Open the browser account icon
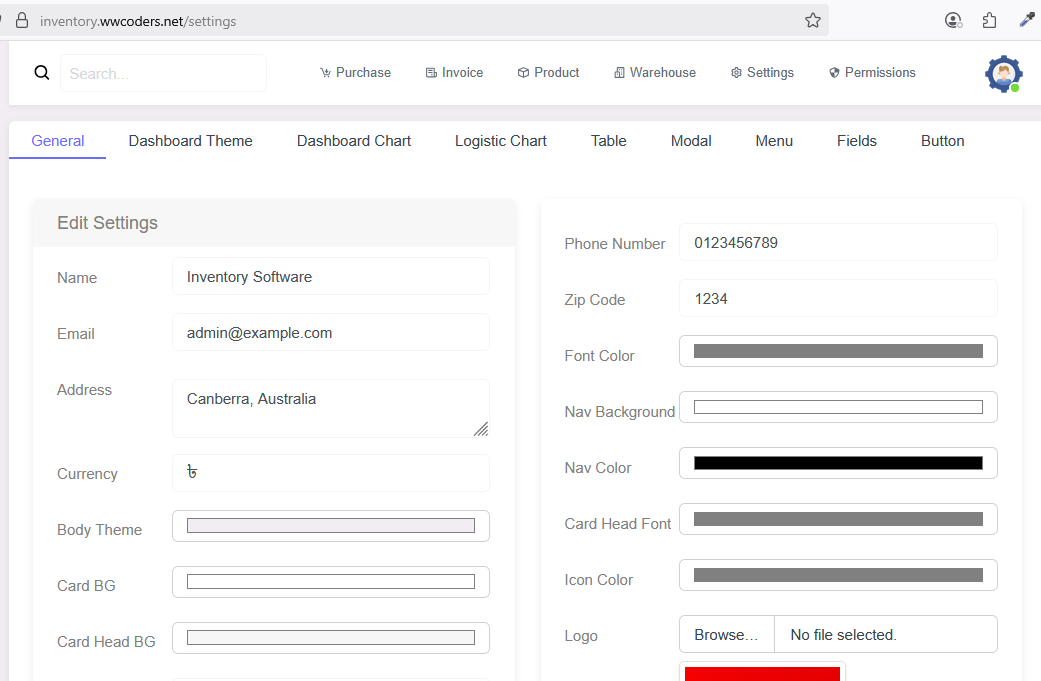Viewport: 1041px width, 681px height. (x=953, y=21)
